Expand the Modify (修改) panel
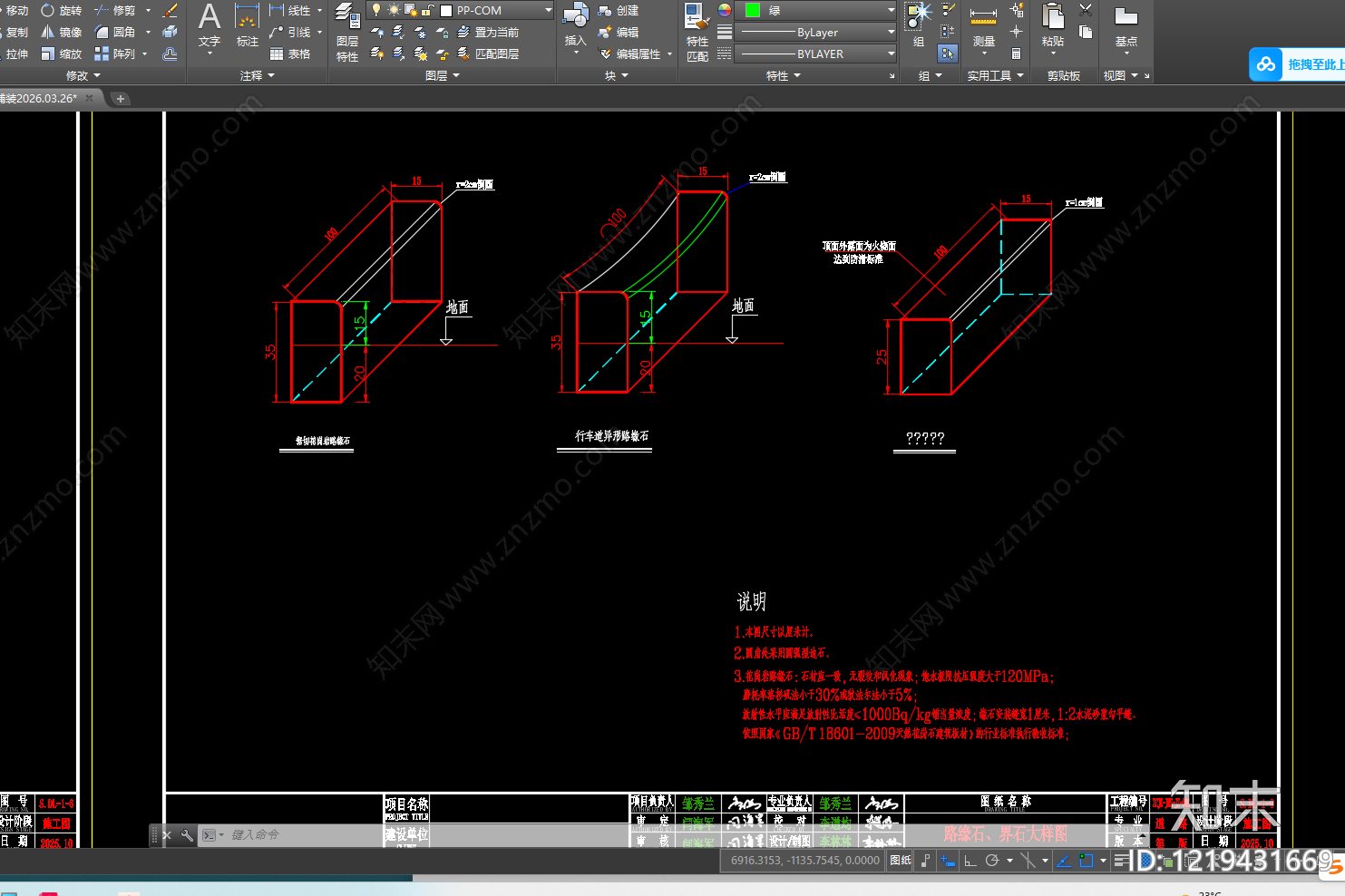This screenshot has height=896, width=1345. point(83,76)
